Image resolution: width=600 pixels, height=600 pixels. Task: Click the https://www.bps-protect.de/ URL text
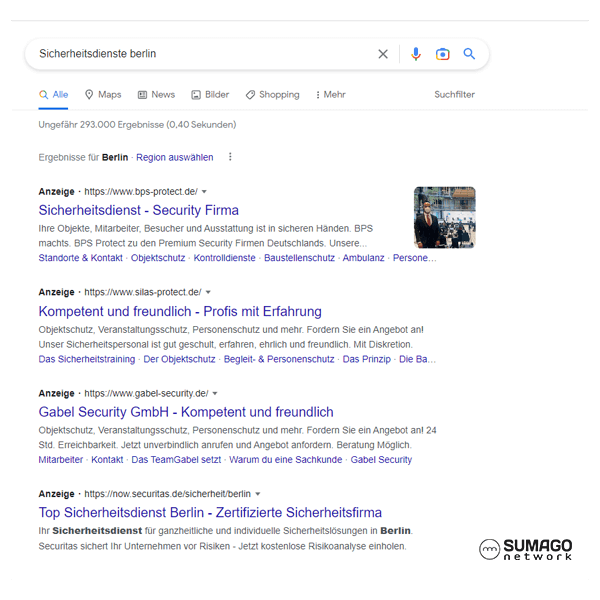(141, 192)
